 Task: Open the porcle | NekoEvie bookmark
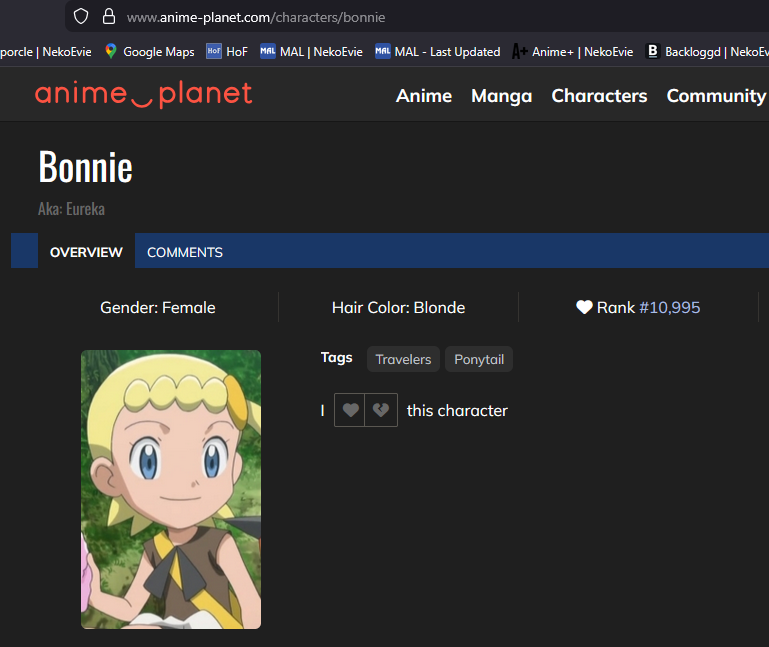[x=46, y=52]
